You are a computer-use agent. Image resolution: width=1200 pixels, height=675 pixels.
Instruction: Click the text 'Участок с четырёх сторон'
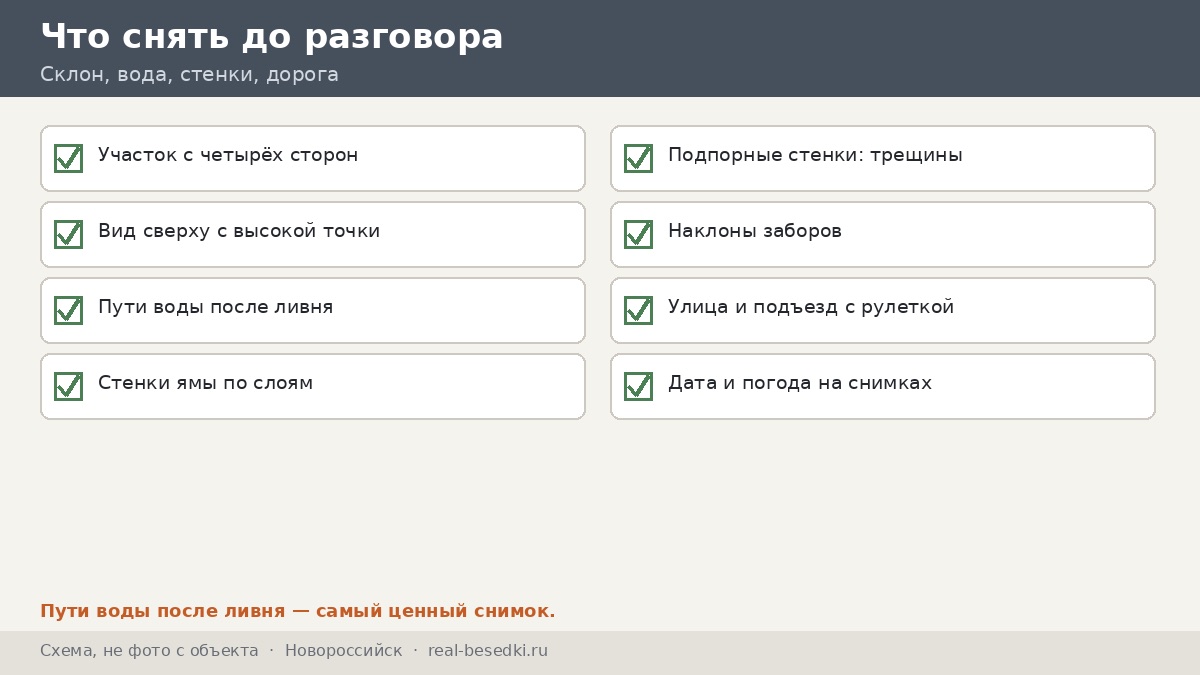pos(228,156)
